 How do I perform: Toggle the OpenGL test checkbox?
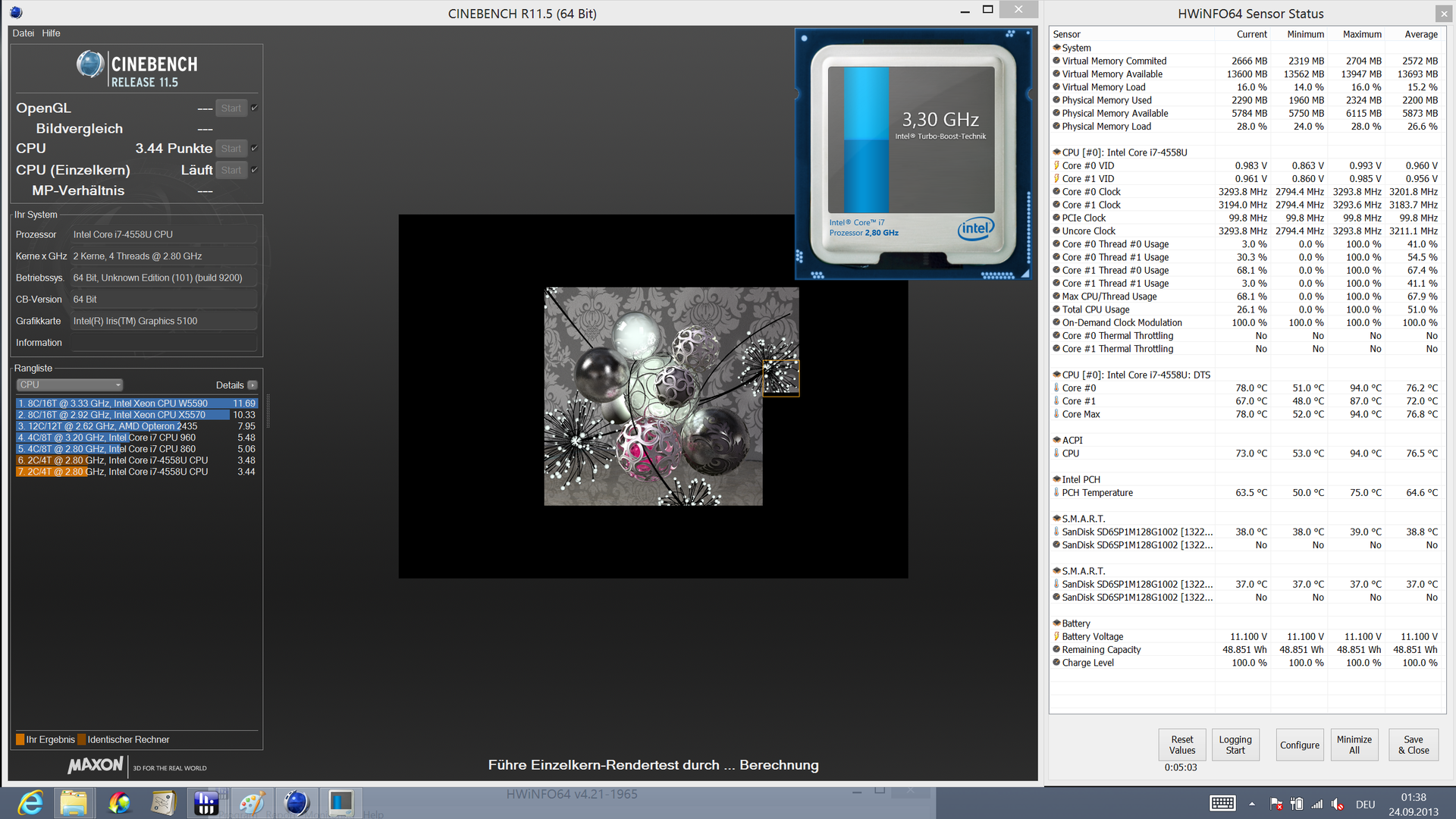point(255,108)
